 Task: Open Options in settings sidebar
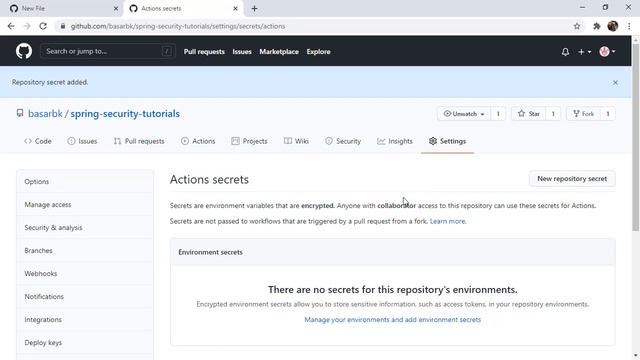click(85, 182)
